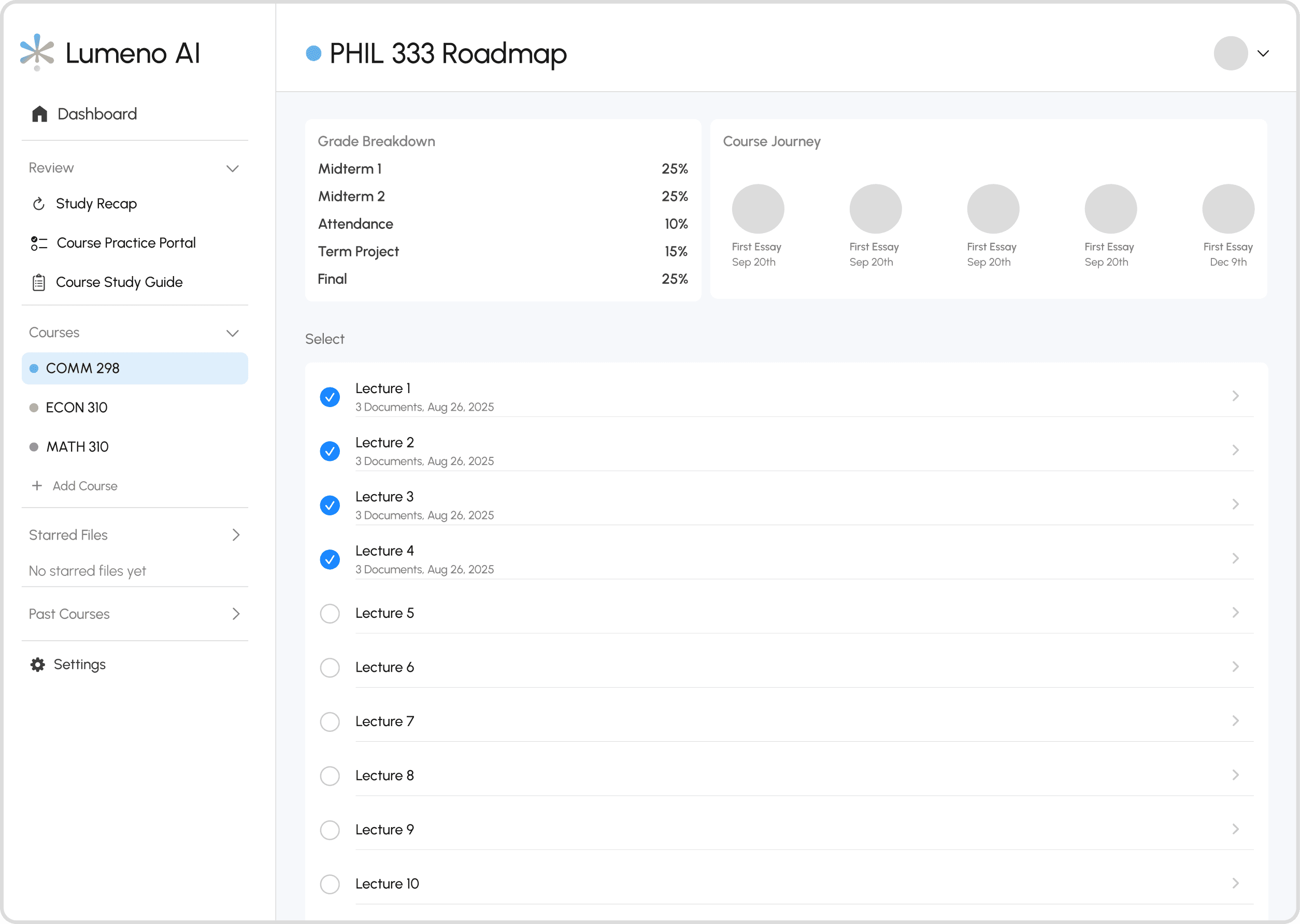Click the user profile avatar circle
This screenshot has width=1300, height=924.
tap(1230, 53)
